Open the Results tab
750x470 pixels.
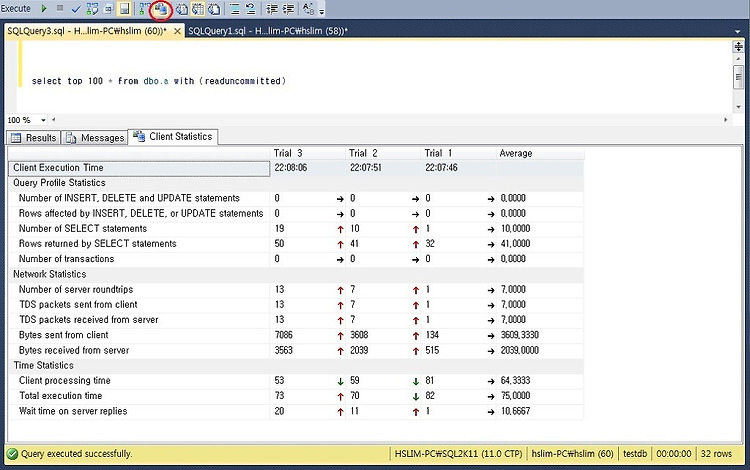[x=33, y=138]
